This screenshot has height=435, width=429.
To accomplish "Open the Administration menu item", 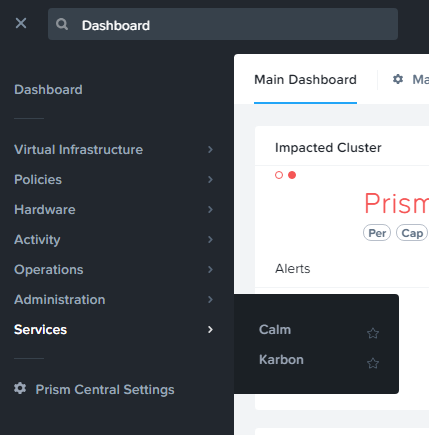I will (60, 300).
